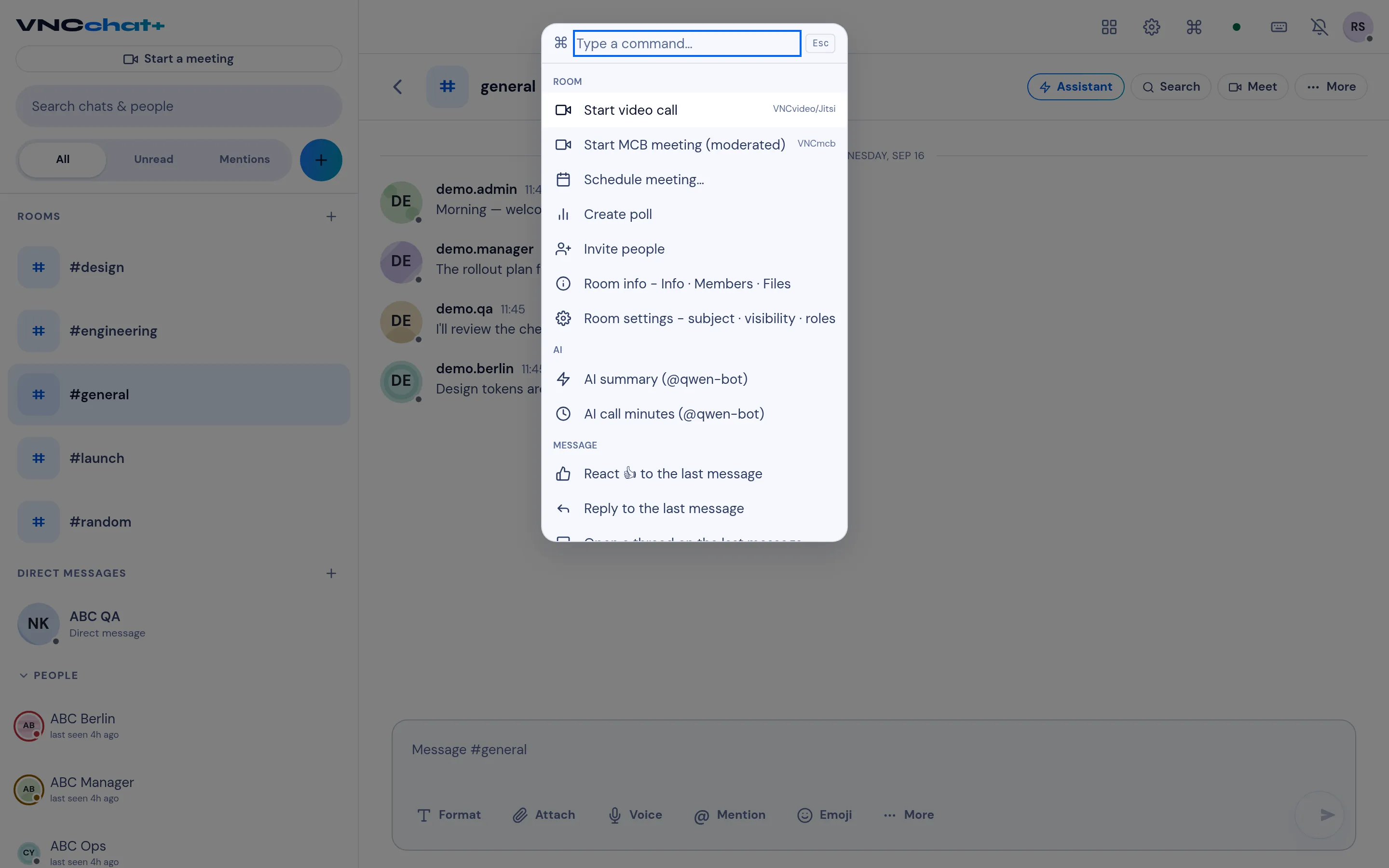1389x868 pixels.
Task: Click the keyboard shortcuts icon in top bar
Action: [x=1279, y=27]
